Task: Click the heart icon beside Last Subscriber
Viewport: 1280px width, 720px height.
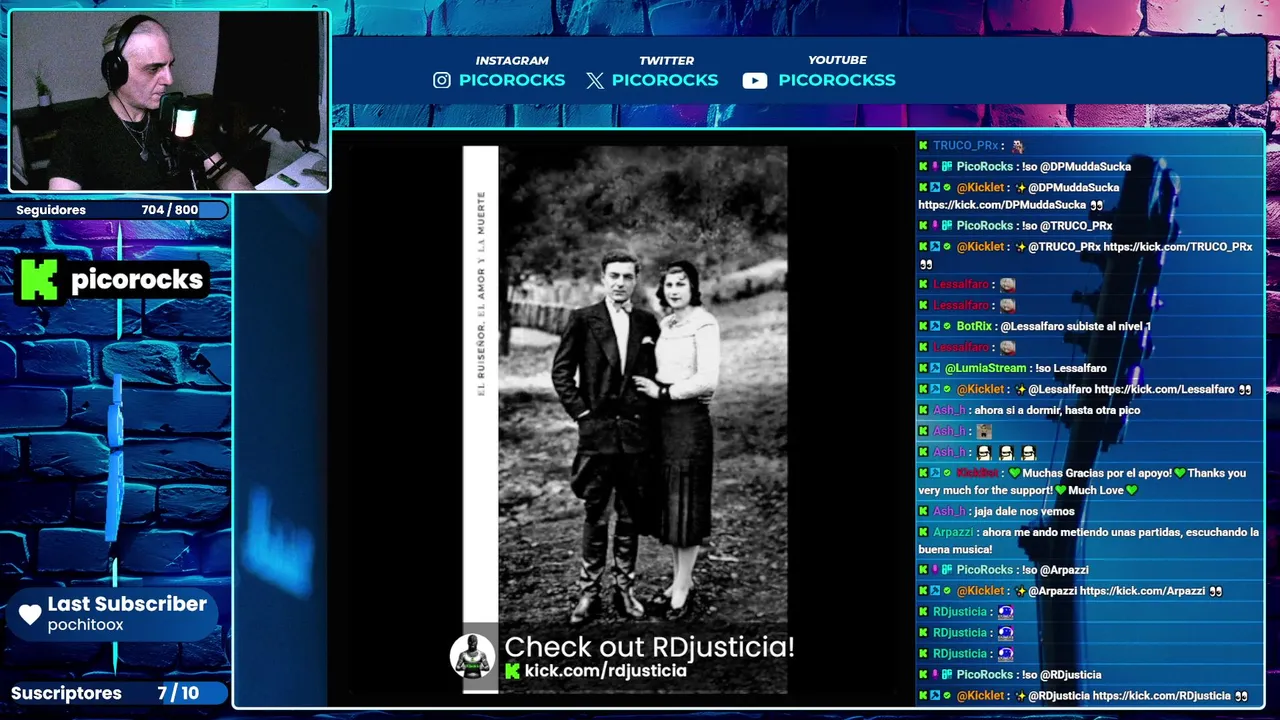Action: (x=31, y=614)
